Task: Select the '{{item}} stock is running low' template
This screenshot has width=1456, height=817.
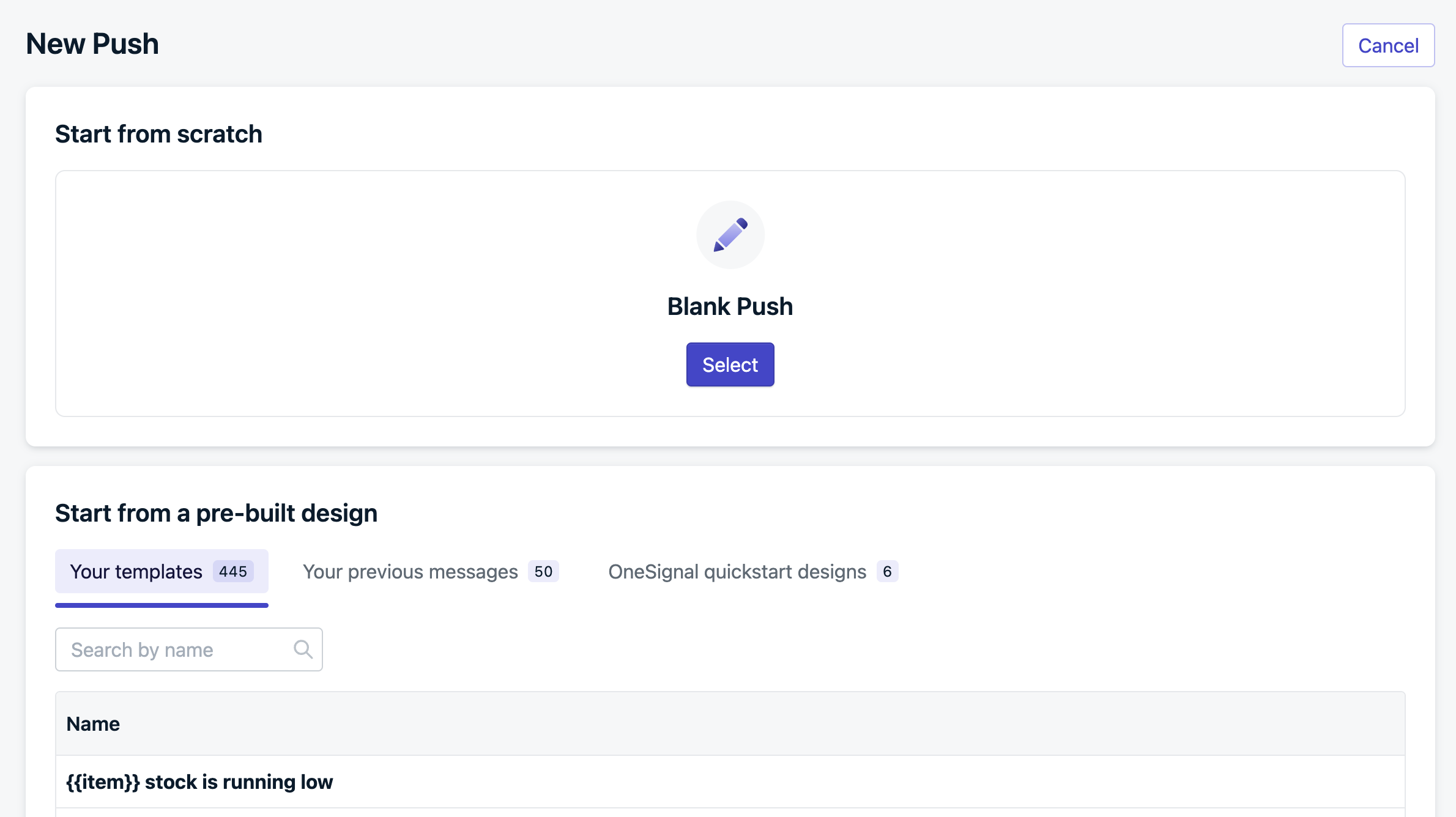Action: pos(730,782)
